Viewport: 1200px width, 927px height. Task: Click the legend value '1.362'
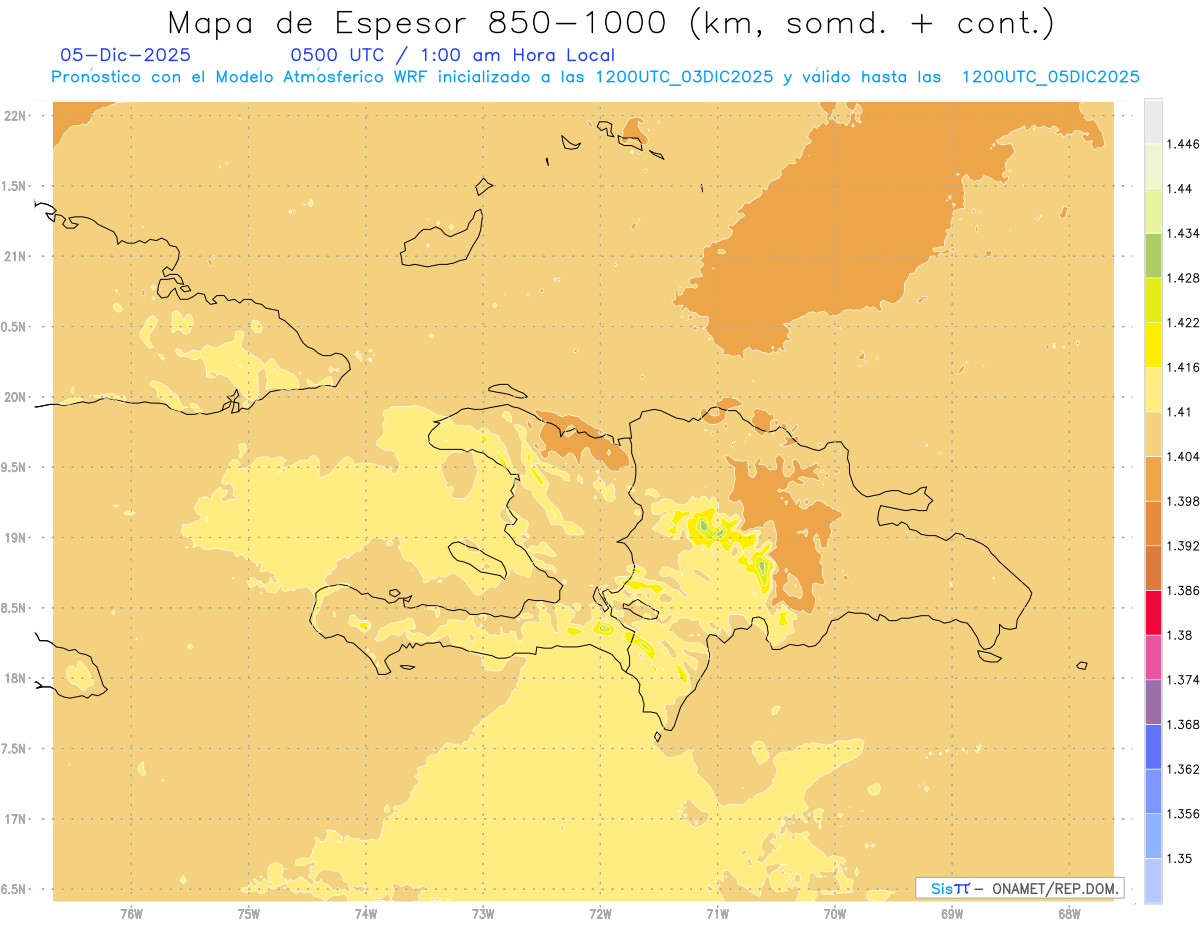click(x=1183, y=769)
